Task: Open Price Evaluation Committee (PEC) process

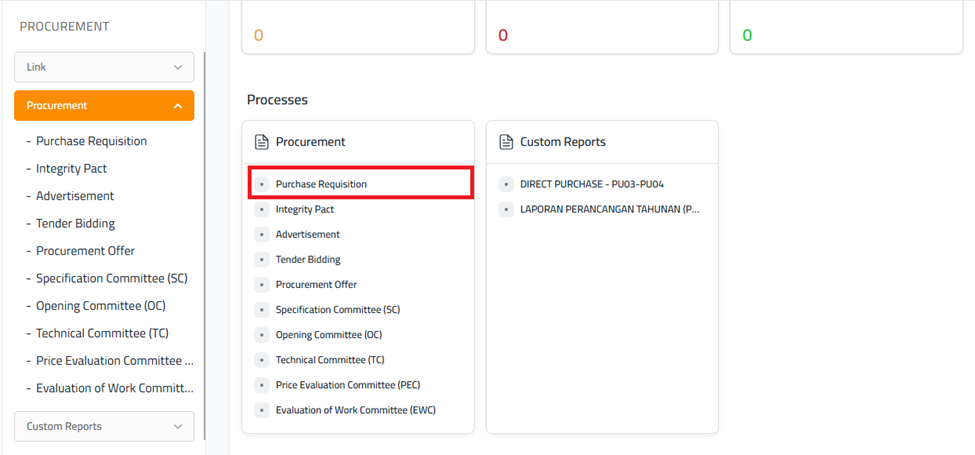Action: pyautogui.click(x=347, y=385)
